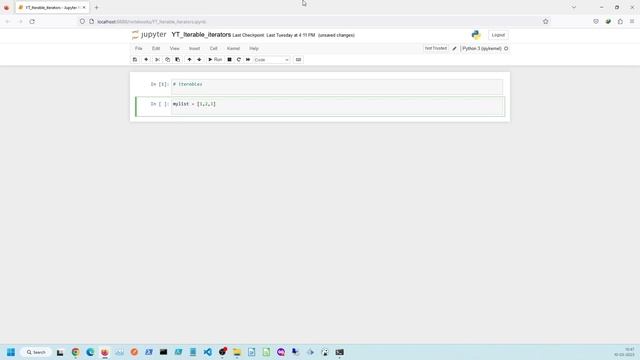The image size is (640, 360).
Task: Move selected cell up arrow
Action: (189, 60)
